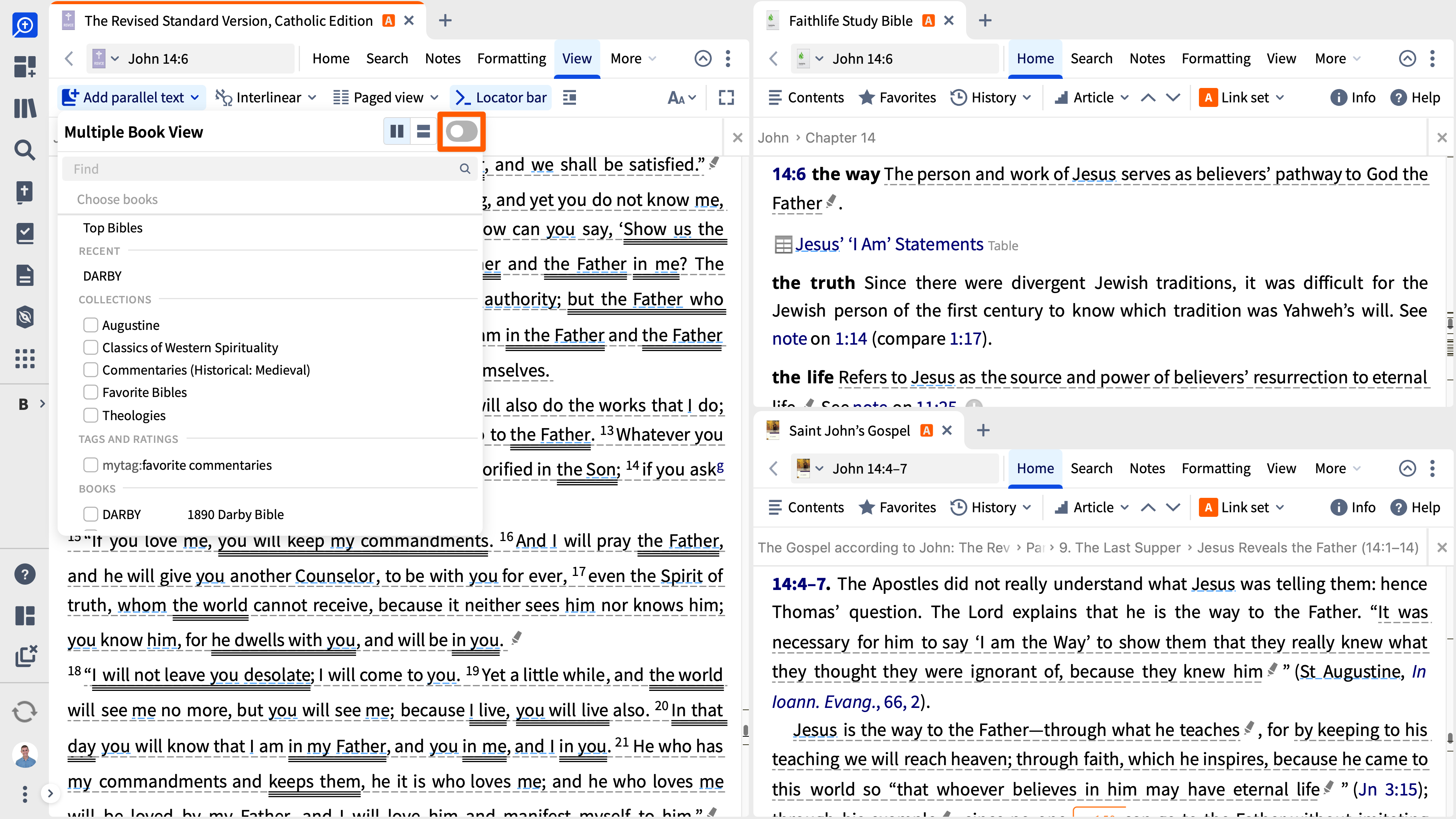Click Chapter 14 breadcrumb in Faithlife Study Bible
Image resolution: width=1456 pixels, height=819 pixels.
[x=840, y=138]
